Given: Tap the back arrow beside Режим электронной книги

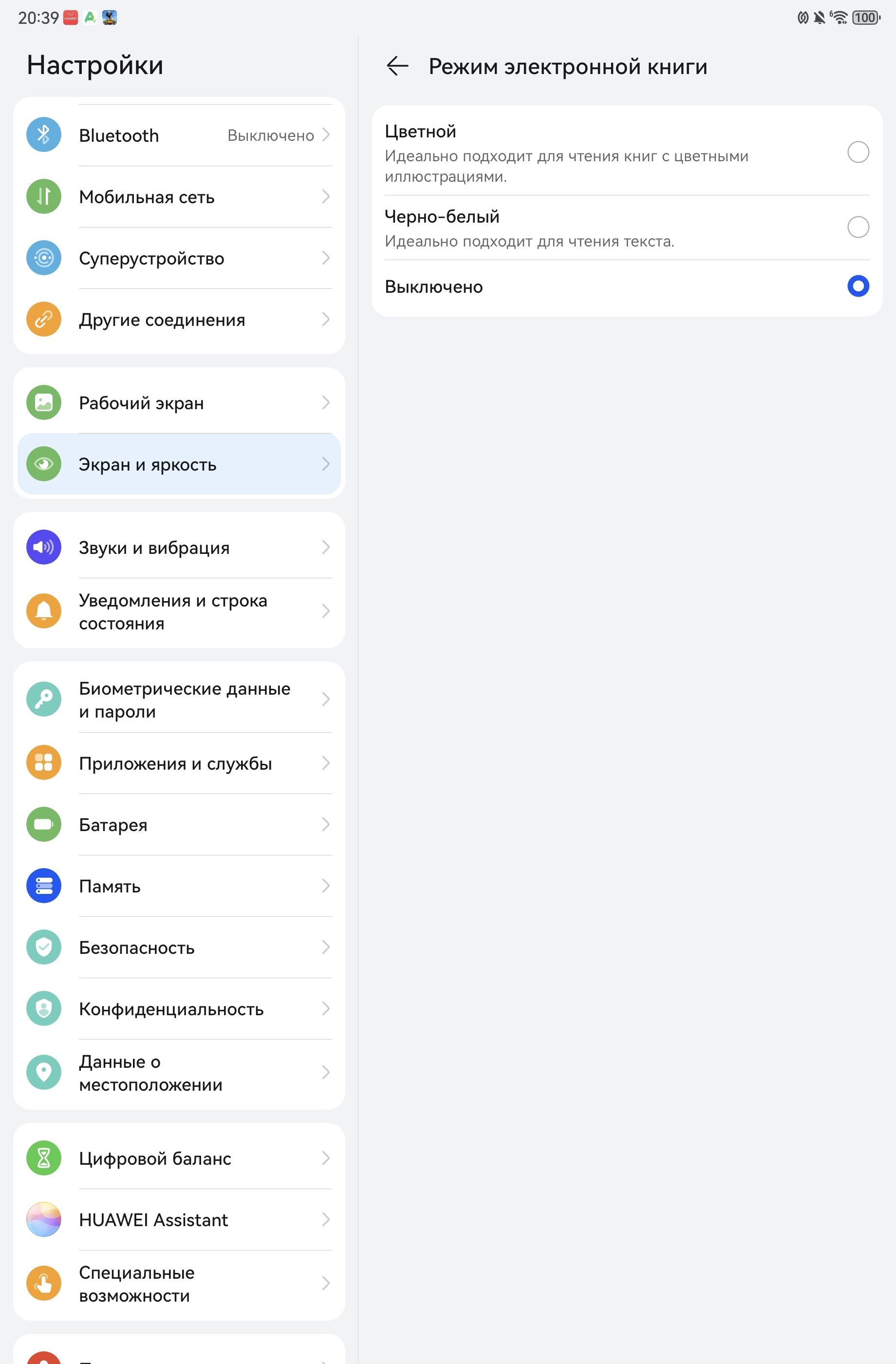Looking at the screenshot, I should (397, 66).
